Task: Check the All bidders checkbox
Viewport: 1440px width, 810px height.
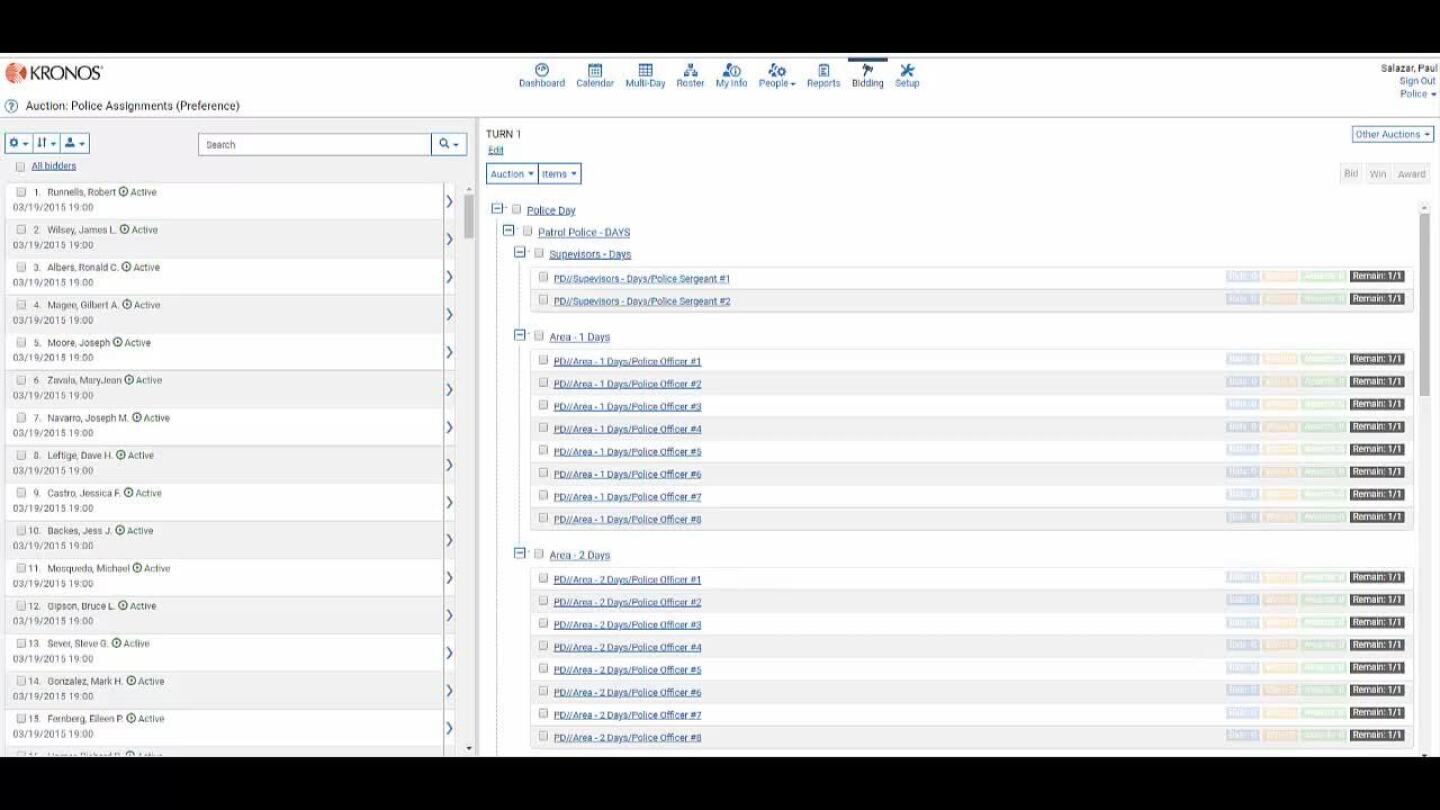Action: tap(20, 166)
